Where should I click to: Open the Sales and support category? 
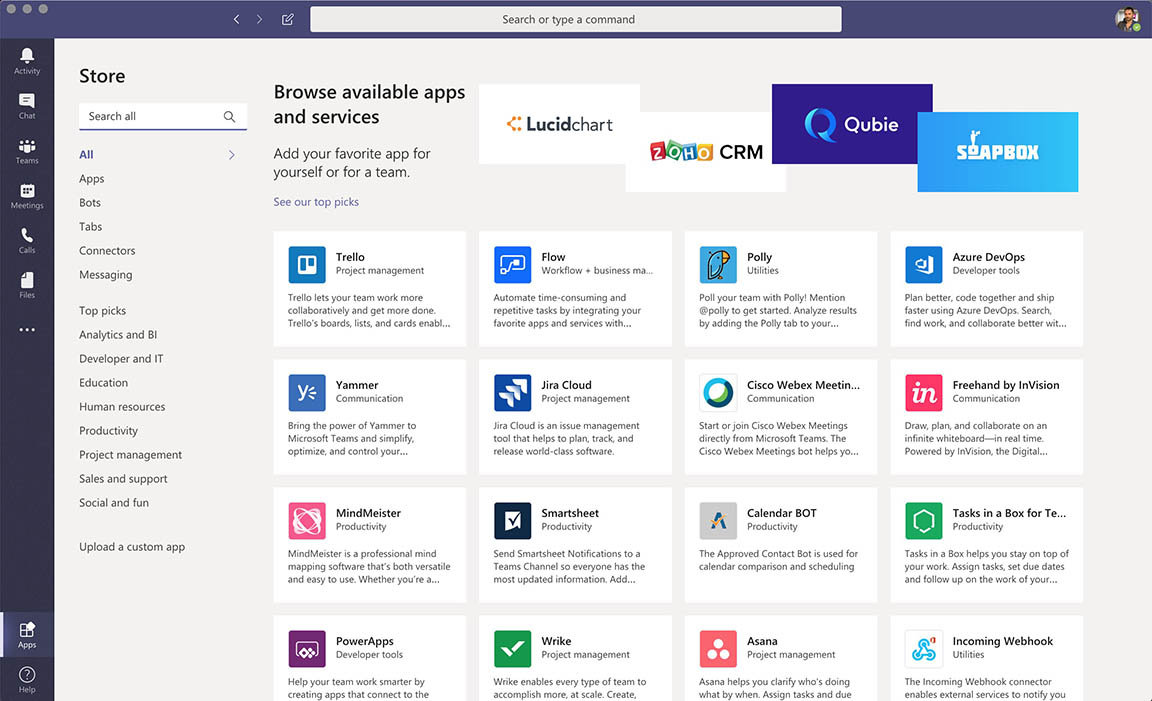123,478
